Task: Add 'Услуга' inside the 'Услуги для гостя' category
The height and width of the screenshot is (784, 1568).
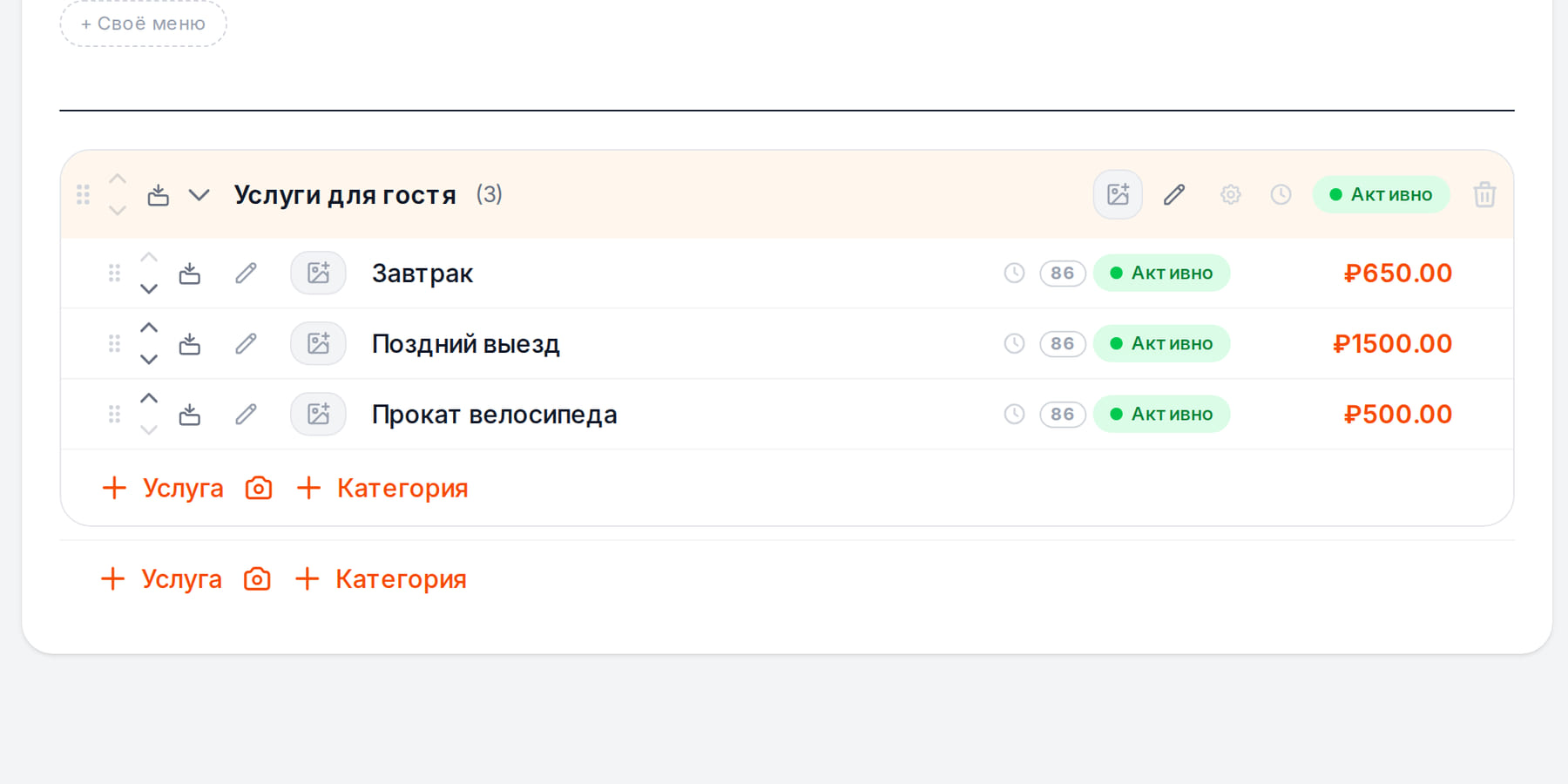Action: (x=163, y=488)
